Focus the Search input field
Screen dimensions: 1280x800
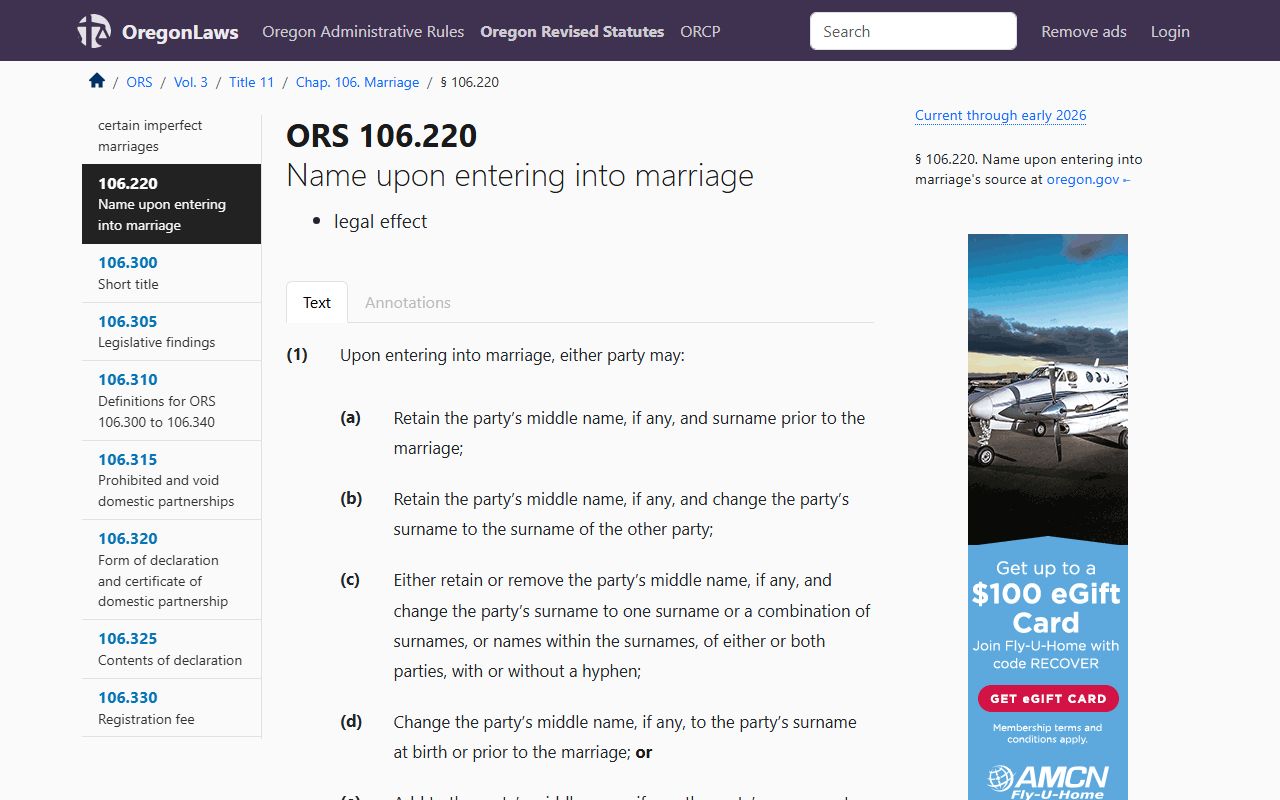[913, 31]
